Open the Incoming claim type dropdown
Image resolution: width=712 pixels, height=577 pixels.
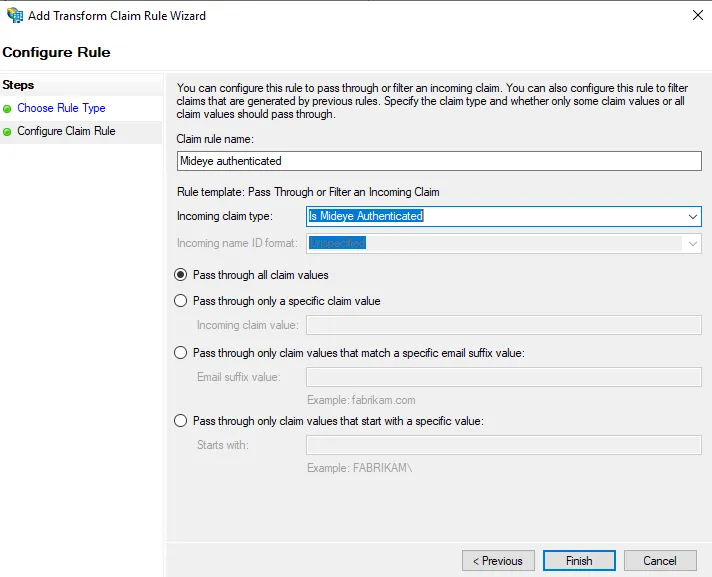(x=692, y=217)
